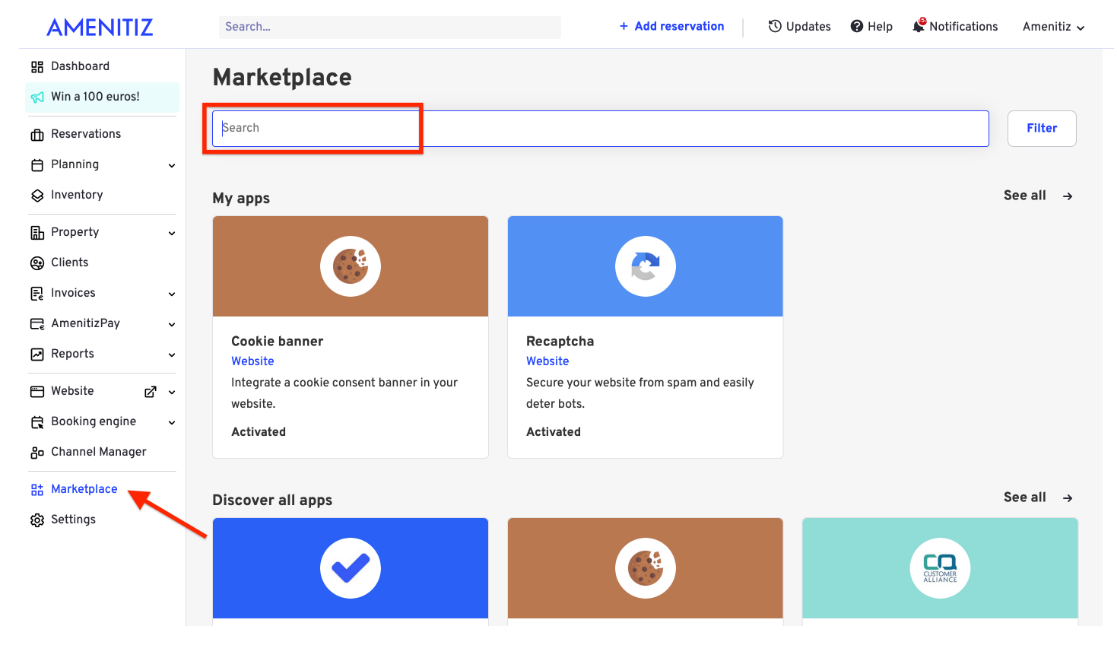Click the Recaptcha app icon
1117x651 pixels.
pyautogui.click(x=645, y=267)
